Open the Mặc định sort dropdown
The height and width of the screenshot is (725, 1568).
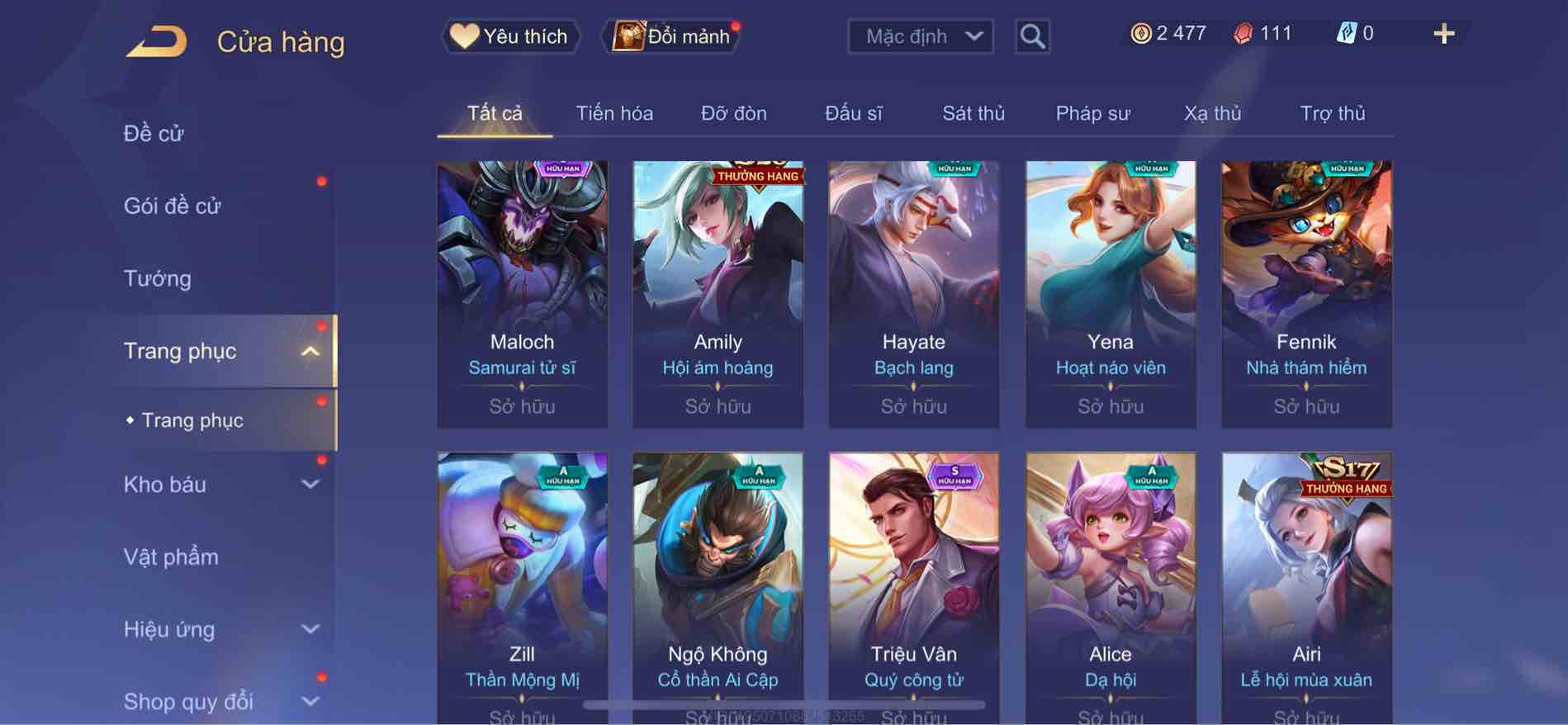(921, 36)
